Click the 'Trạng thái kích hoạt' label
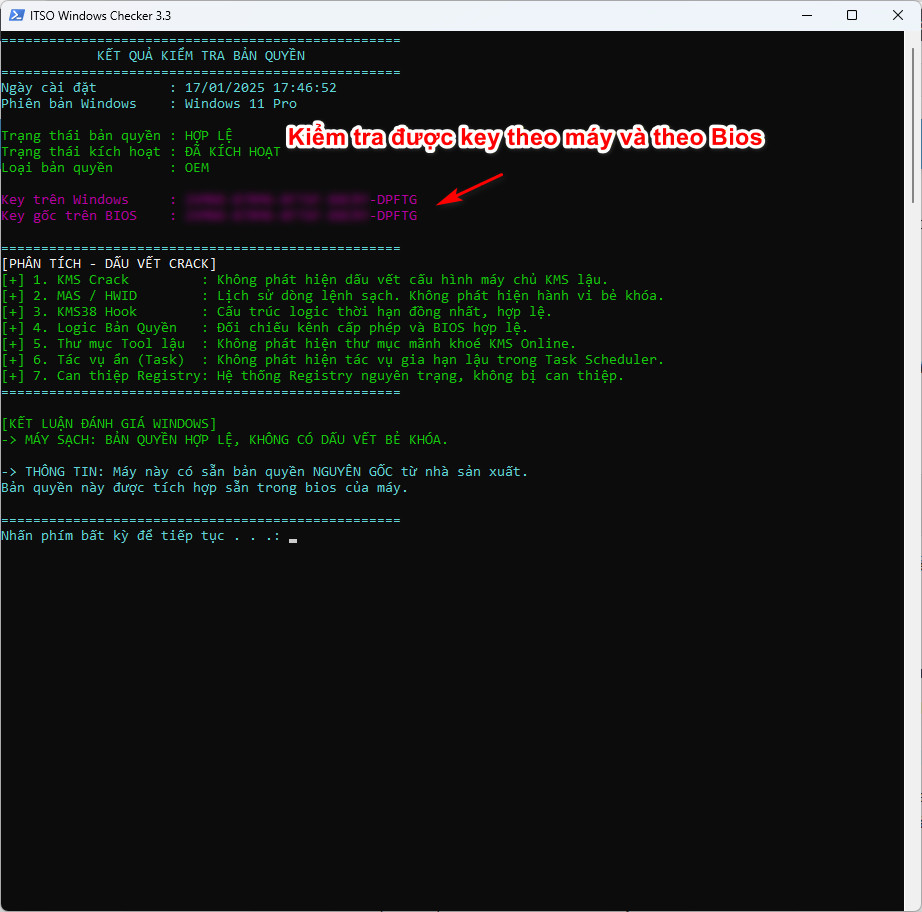This screenshot has height=912, width=922. (x=81, y=152)
